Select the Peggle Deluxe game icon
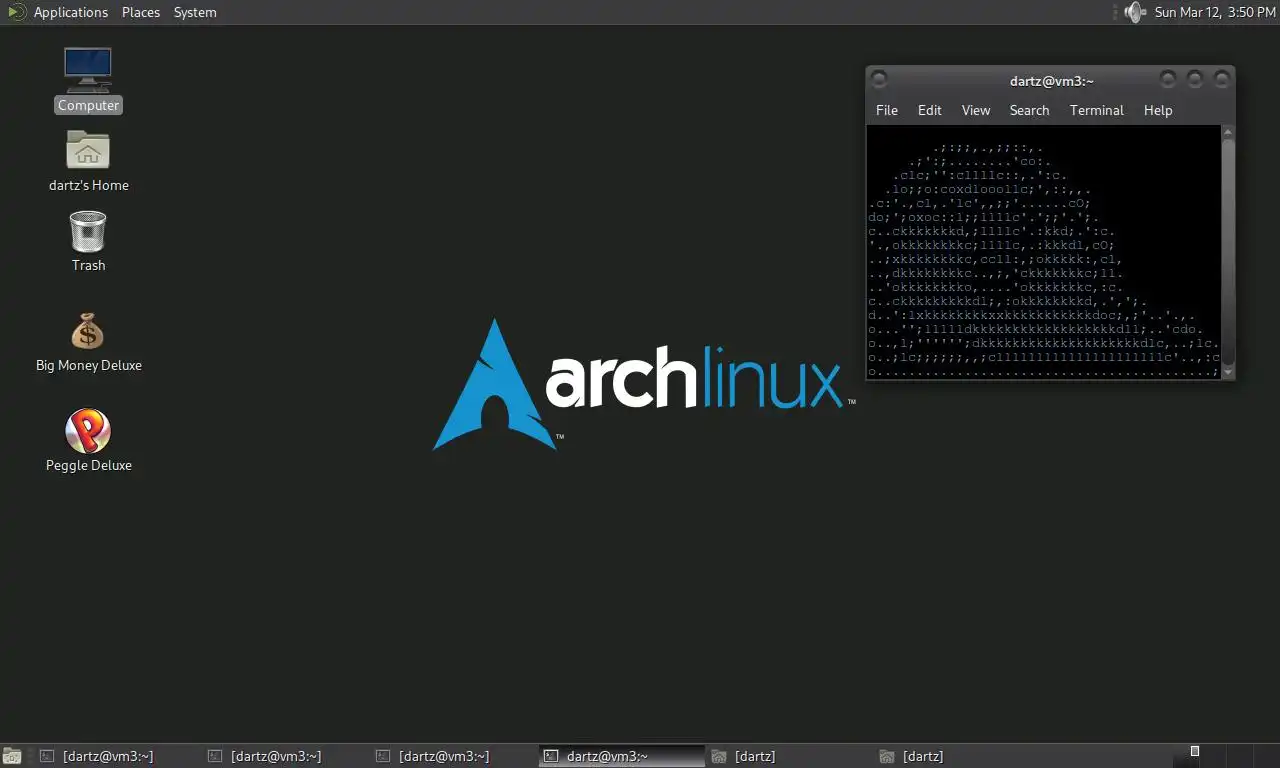Viewport: 1280px width, 768px height. point(88,431)
